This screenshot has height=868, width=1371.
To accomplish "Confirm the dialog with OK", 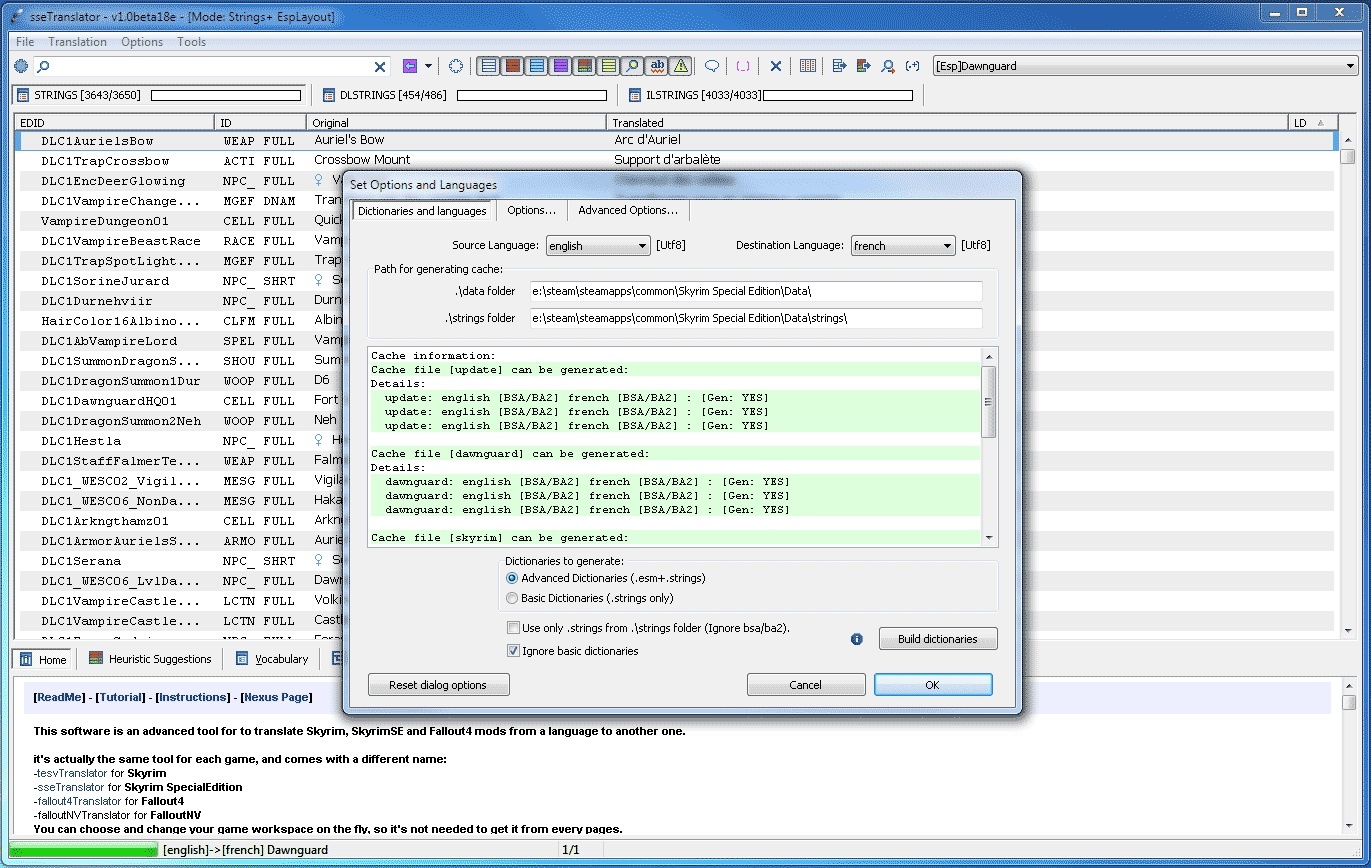I will [933, 685].
